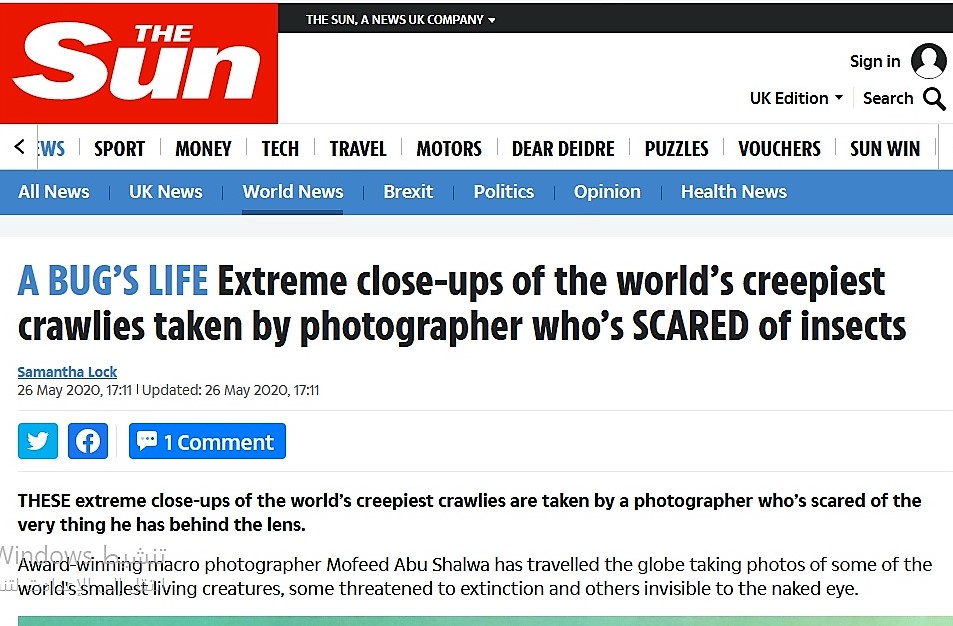This screenshot has height=626, width=953.
Task: Click The Sun logo
Action: point(139,63)
